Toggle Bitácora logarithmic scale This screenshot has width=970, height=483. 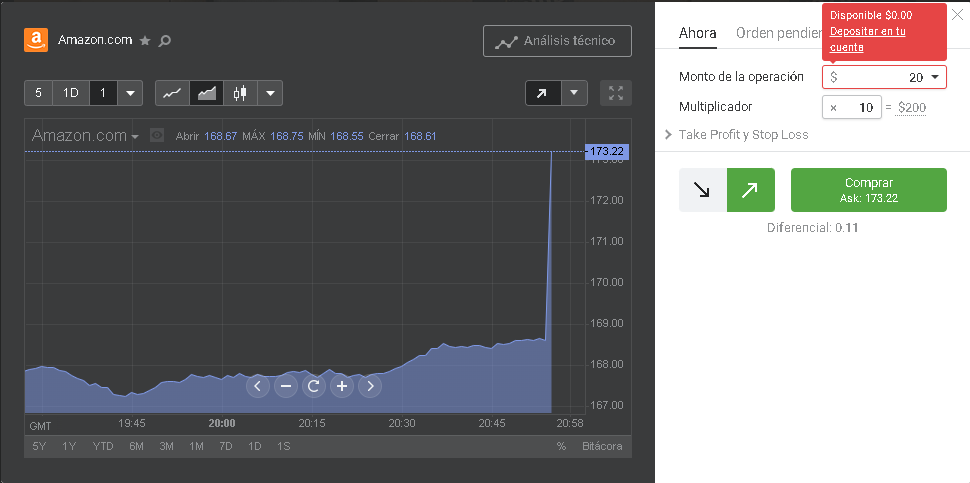click(x=602, y=446)
